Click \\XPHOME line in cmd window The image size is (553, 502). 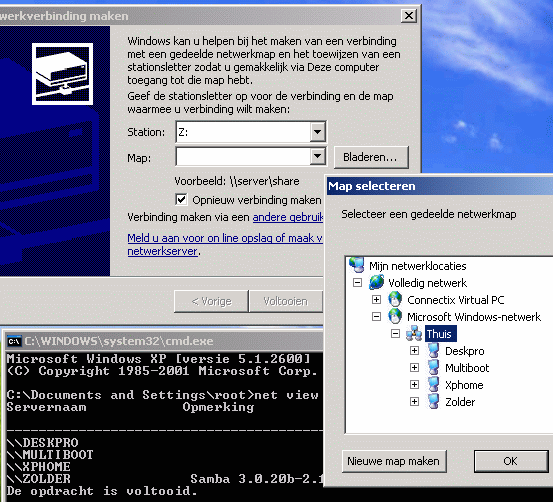38,466
